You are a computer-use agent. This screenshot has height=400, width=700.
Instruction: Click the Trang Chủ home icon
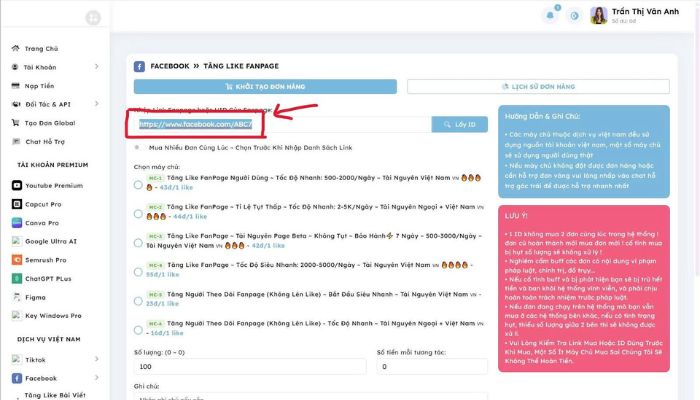tap(16, 48)
